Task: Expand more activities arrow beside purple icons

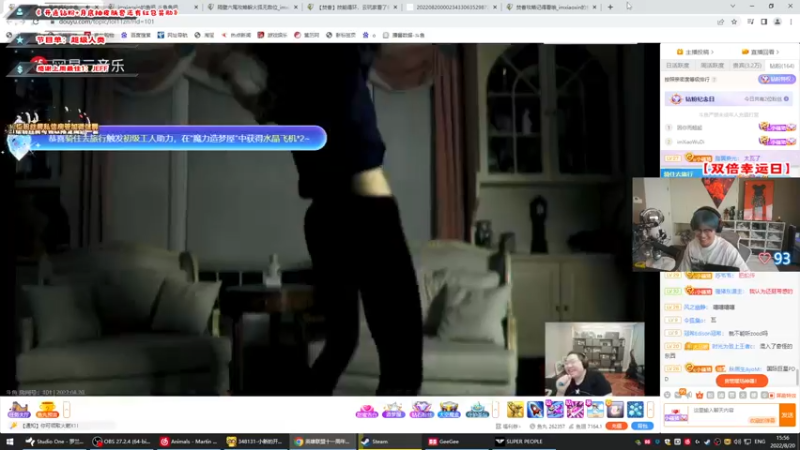Action: (x=495, y=409)
